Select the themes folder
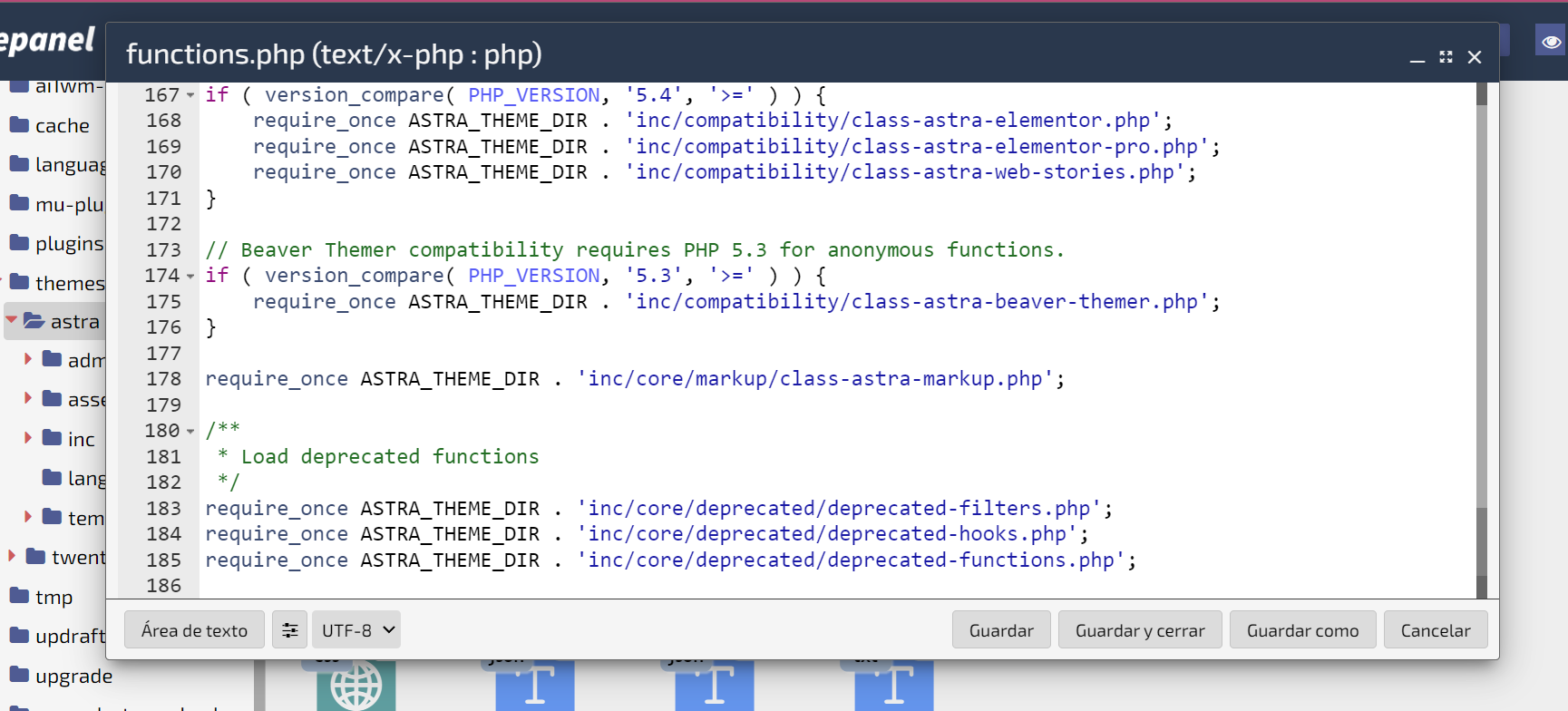The image size is (1568, 711). click(70, 283)
